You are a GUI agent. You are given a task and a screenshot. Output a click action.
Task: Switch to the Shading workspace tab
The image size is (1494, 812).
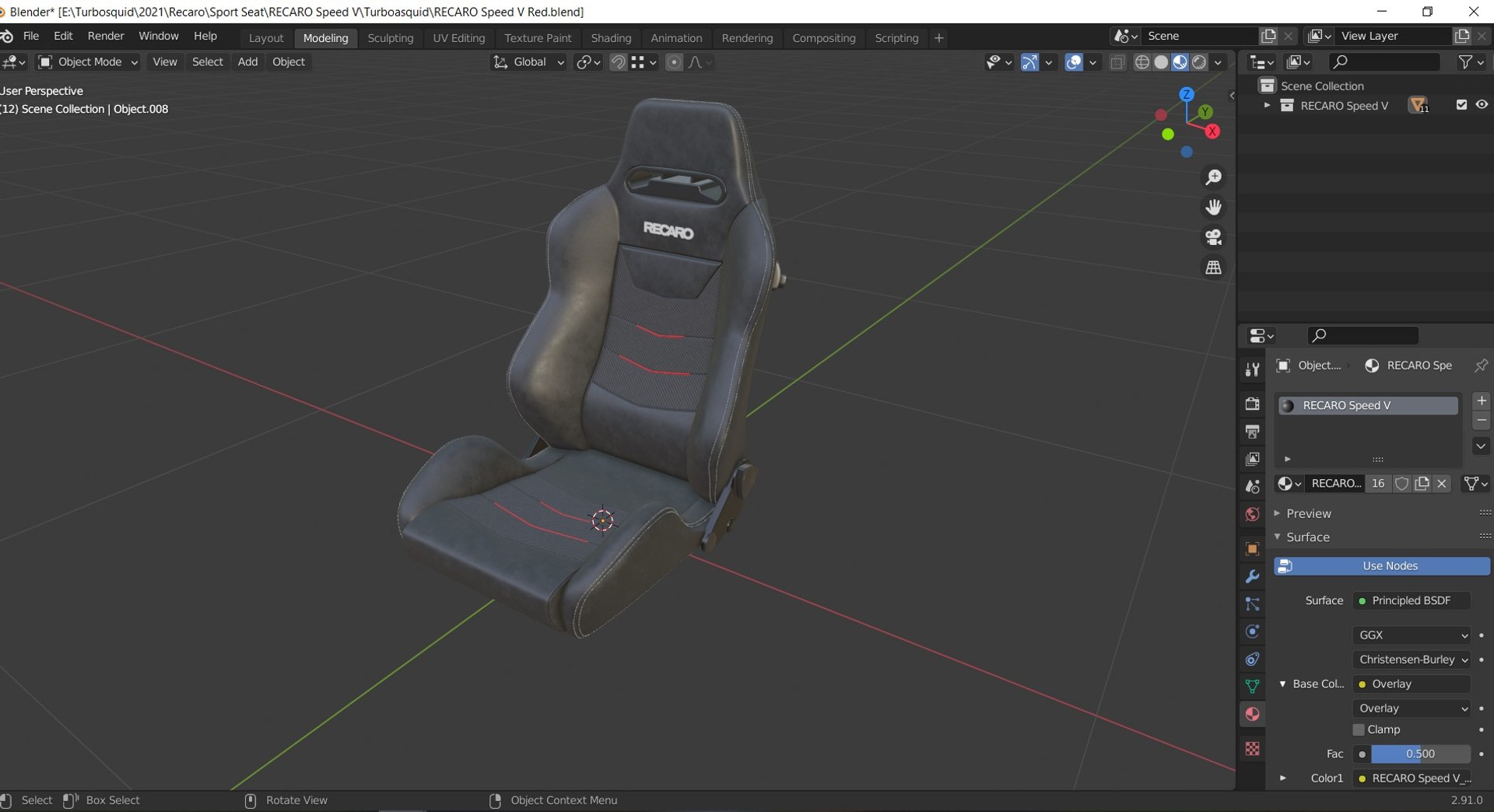coord(611,38)
